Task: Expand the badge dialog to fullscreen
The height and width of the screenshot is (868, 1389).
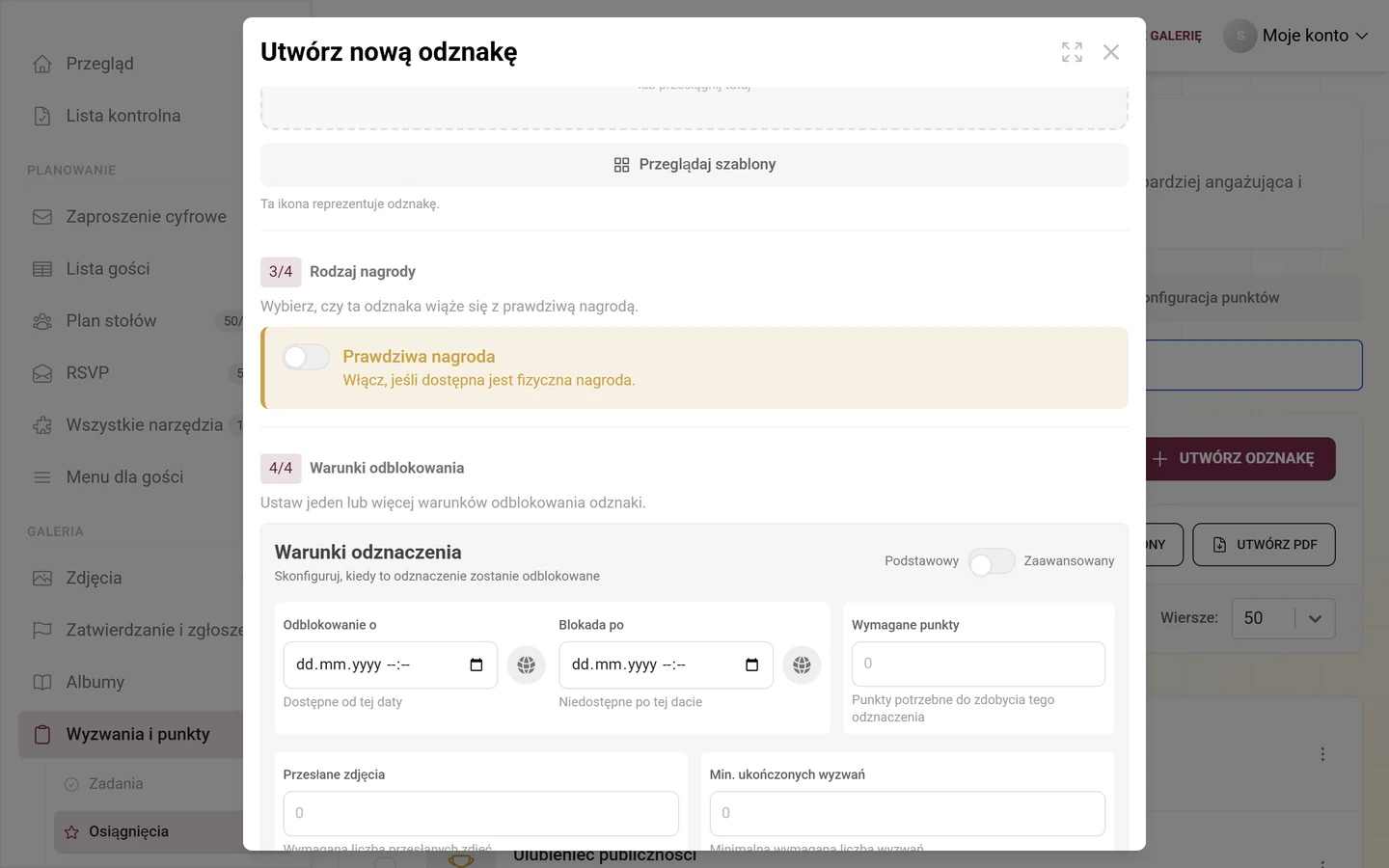Action: click(x=1072, y=52)
